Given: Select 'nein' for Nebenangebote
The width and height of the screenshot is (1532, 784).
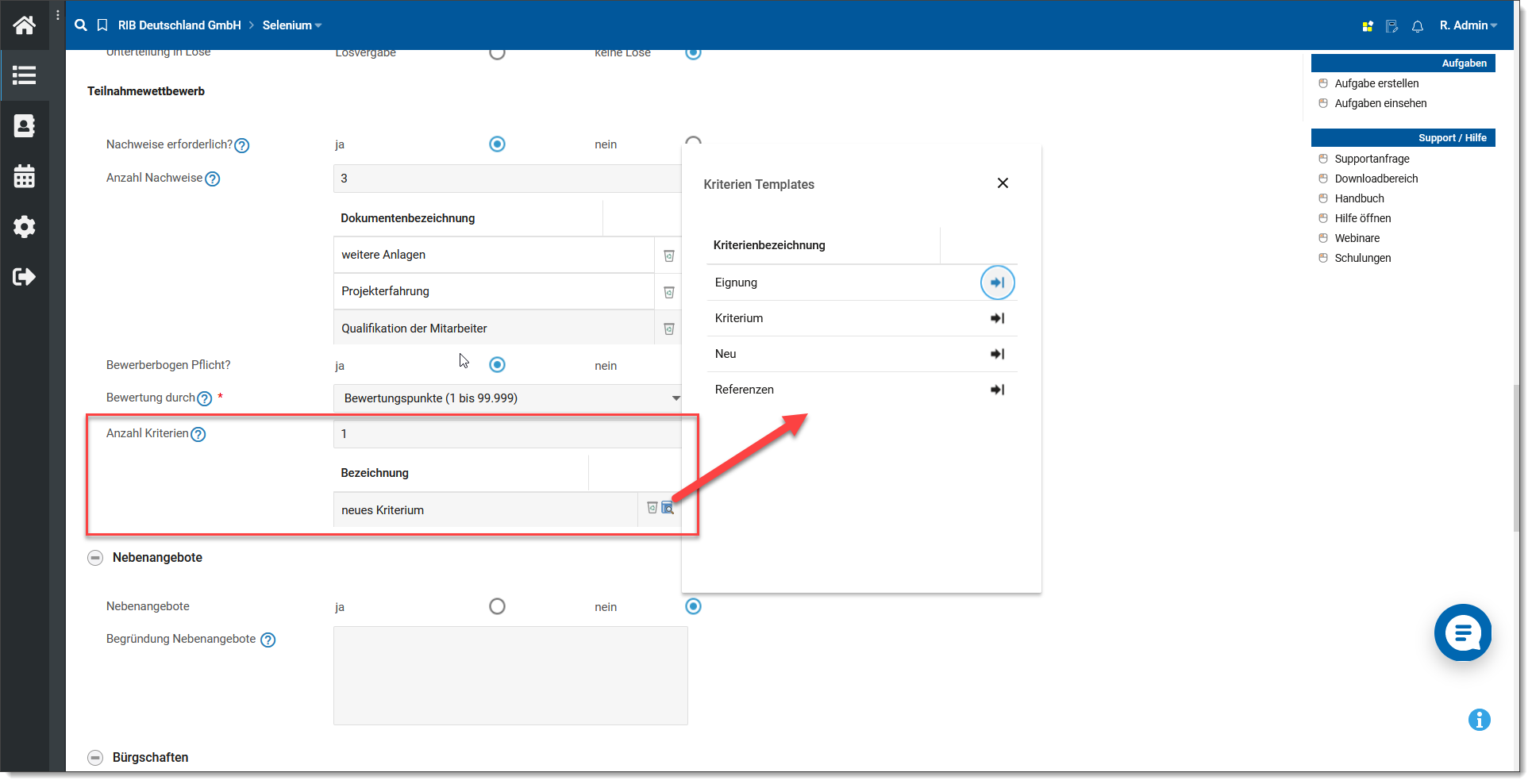Looking at the screenshot, I should 693,606.
